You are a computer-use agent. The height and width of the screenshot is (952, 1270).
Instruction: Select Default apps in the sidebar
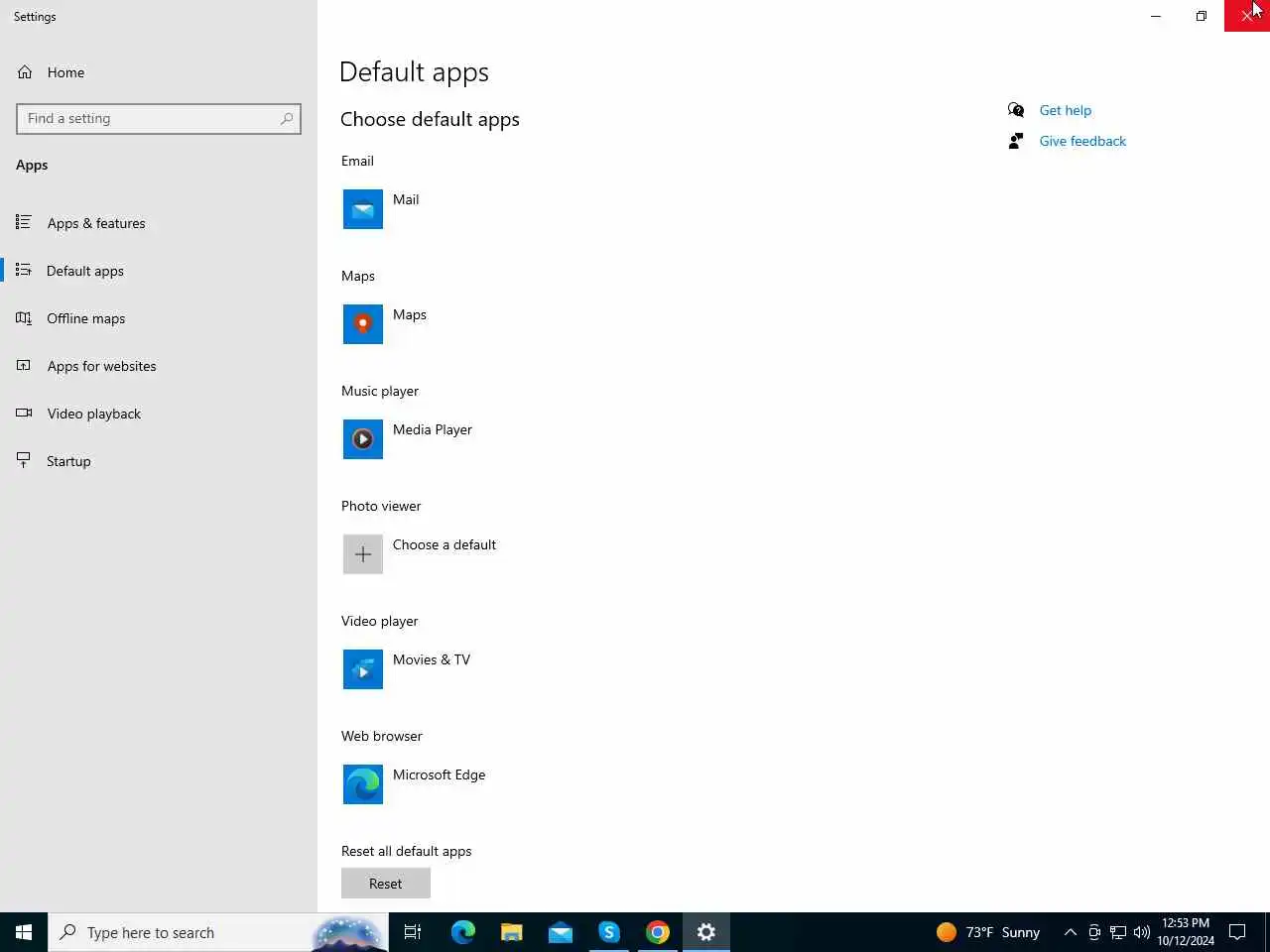click(x=159, y=271)
